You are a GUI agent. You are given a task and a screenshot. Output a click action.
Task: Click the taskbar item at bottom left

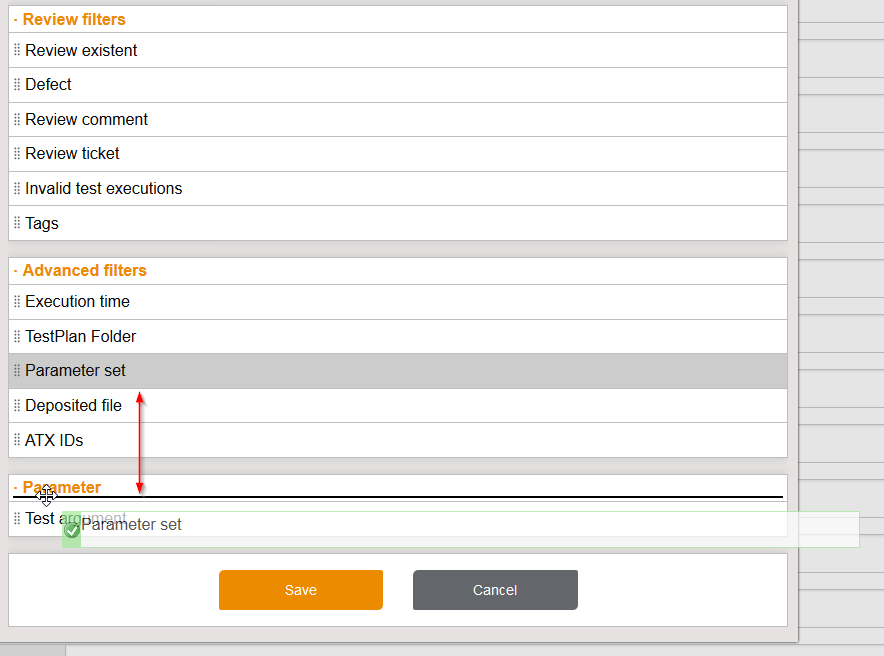pos(30,648)
